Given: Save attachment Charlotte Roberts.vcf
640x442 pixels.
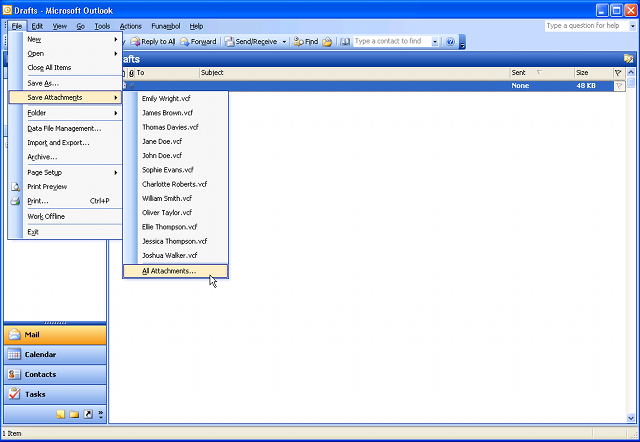Looking at the screenshot, I should coord(176,184).
